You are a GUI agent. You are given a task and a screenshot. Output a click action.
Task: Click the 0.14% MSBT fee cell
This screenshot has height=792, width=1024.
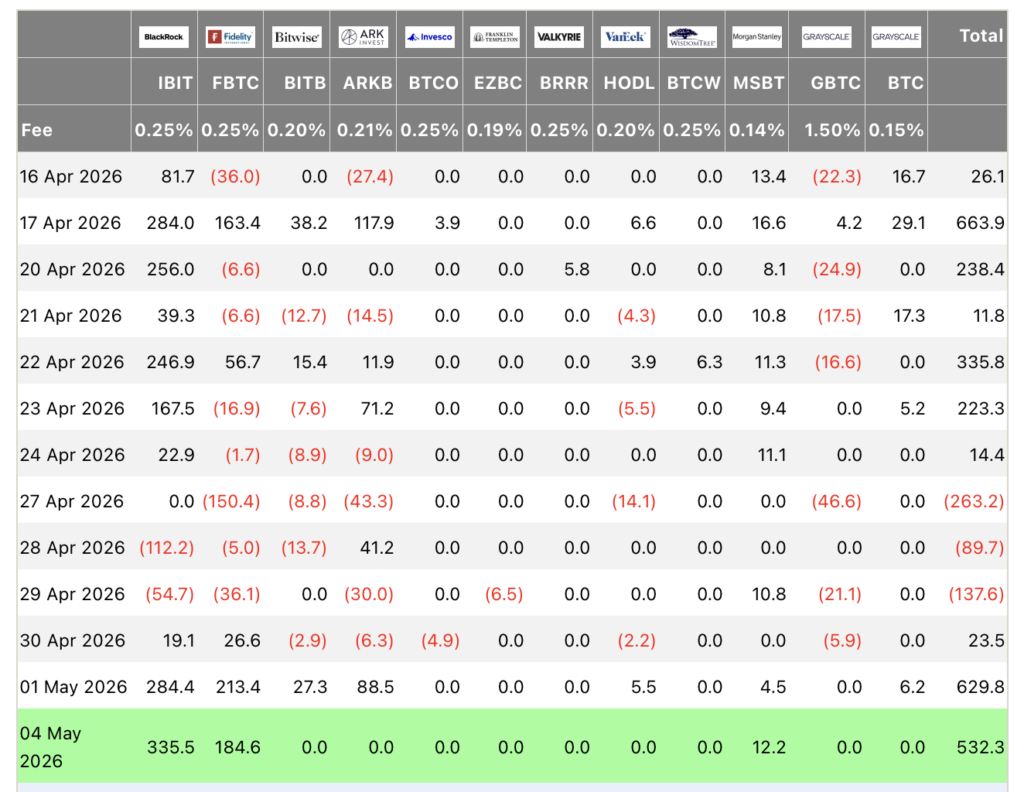[x=756, y=130]
